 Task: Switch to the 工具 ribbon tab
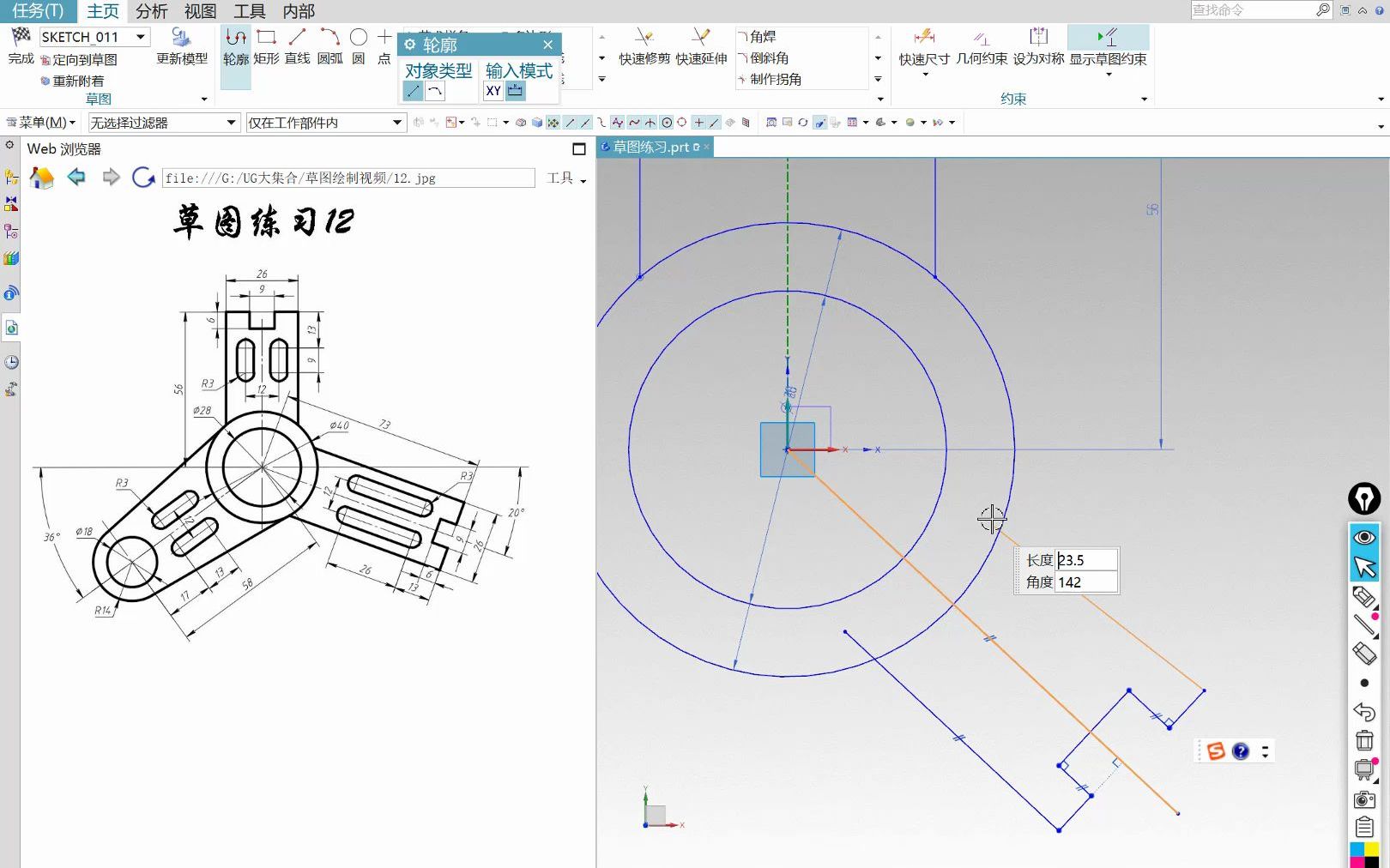[250, 11]
